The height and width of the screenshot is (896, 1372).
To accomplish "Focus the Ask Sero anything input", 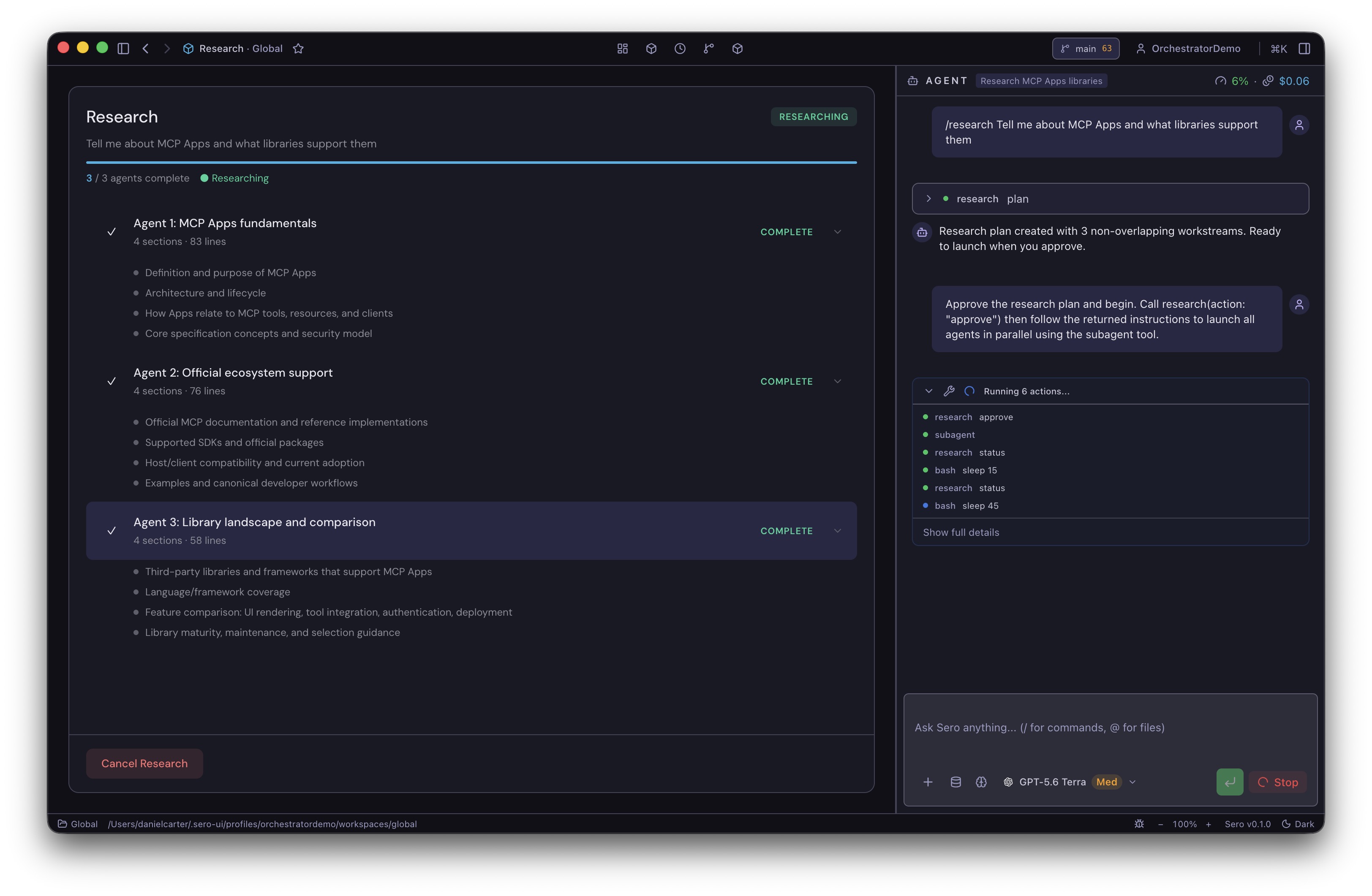I will coord(1110,728).
